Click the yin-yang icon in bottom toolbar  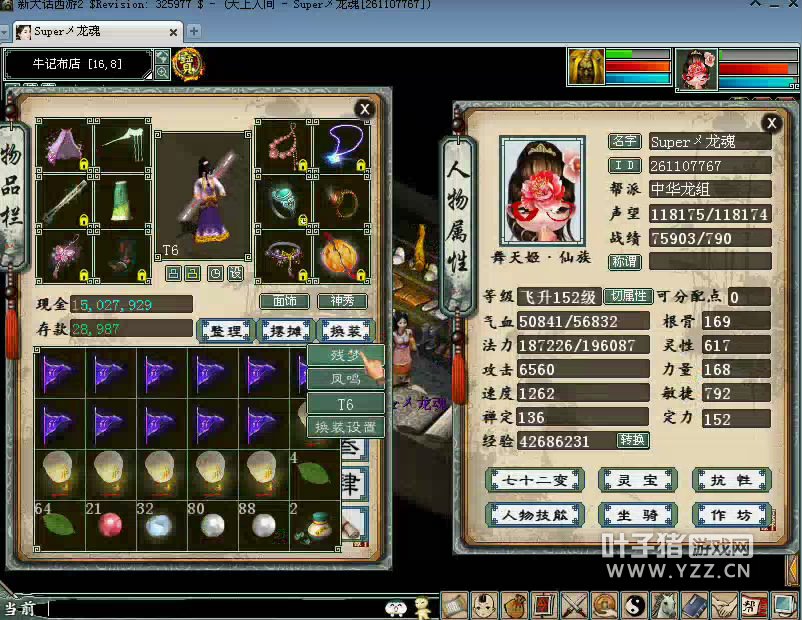[x=634, y=605]
